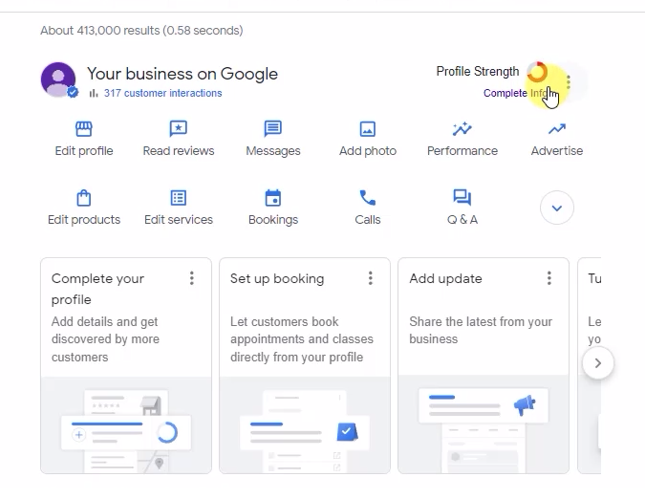Viewport: 645px width, 488px height.
Task: Click the Advertise label
Action: tap(557, 151)
